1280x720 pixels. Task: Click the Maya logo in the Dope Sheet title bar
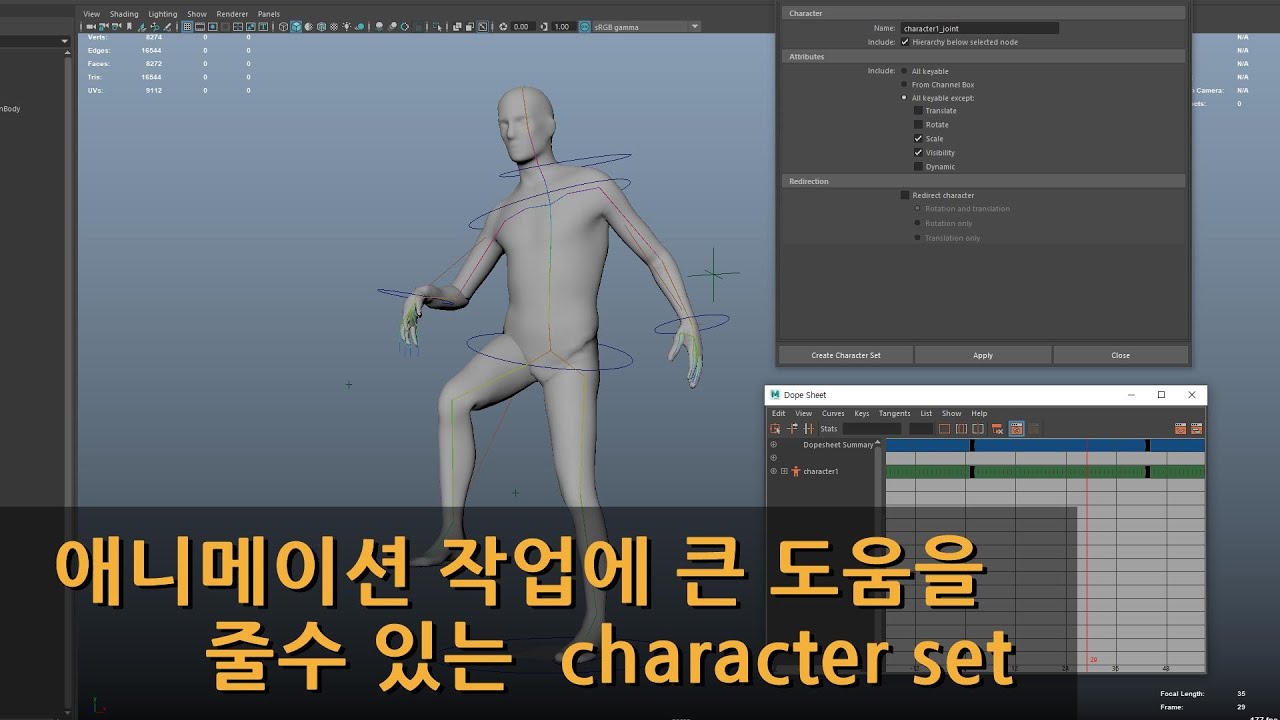pyautogui.click(x=775, y=395)
